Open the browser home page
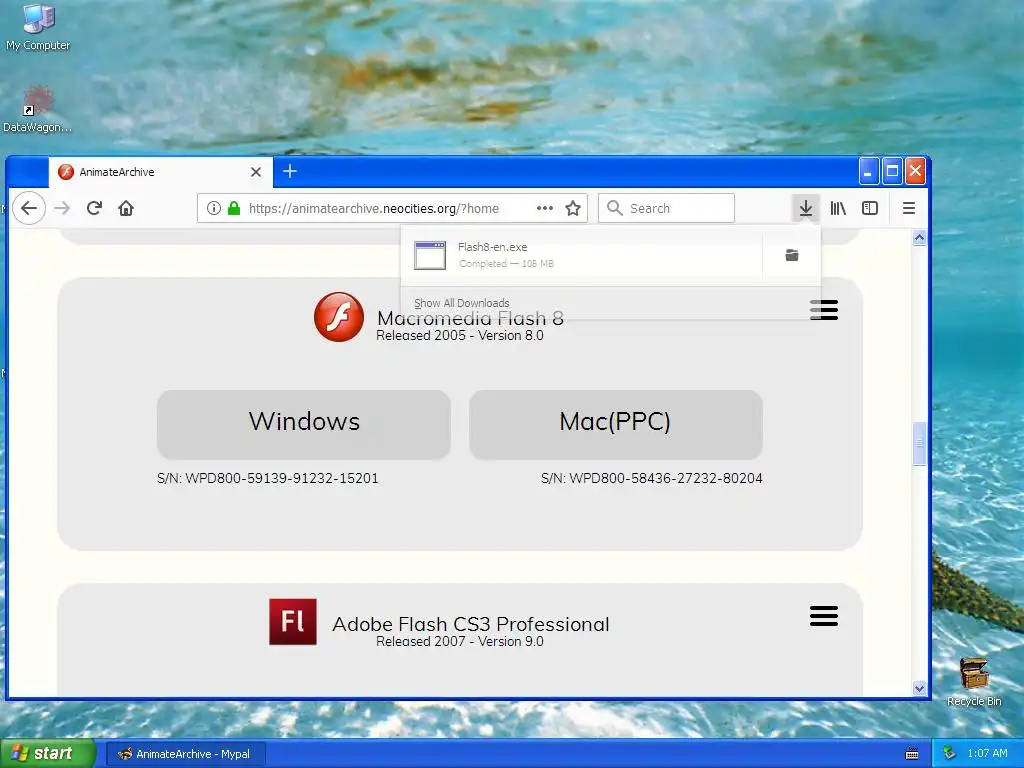 [x=126, y=208]
